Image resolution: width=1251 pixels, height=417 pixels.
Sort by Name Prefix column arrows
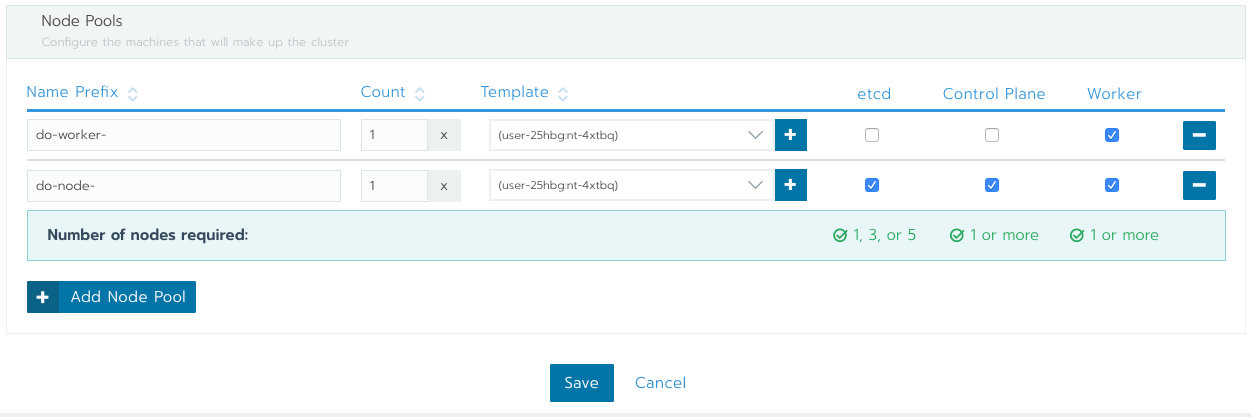[x=133, y=93]
